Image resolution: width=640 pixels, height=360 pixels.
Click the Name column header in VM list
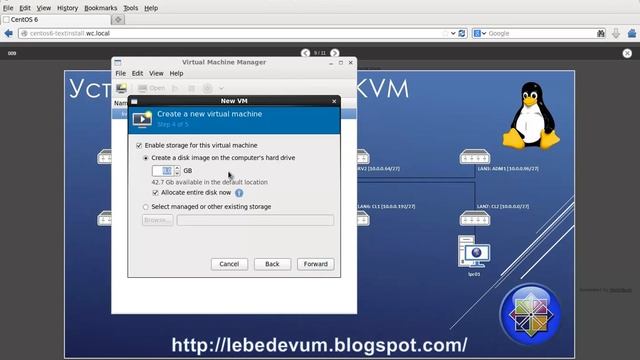click(120, 103)
